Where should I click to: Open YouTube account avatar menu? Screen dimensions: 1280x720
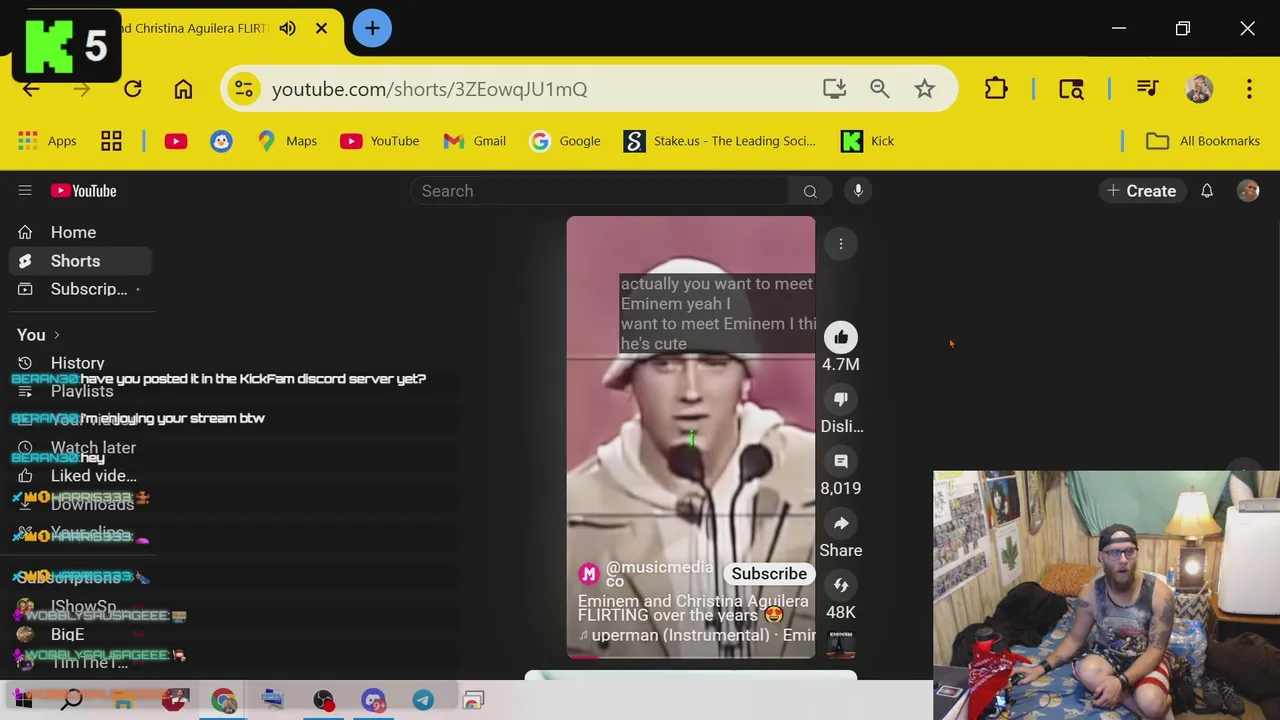[x=1248, y=191]
